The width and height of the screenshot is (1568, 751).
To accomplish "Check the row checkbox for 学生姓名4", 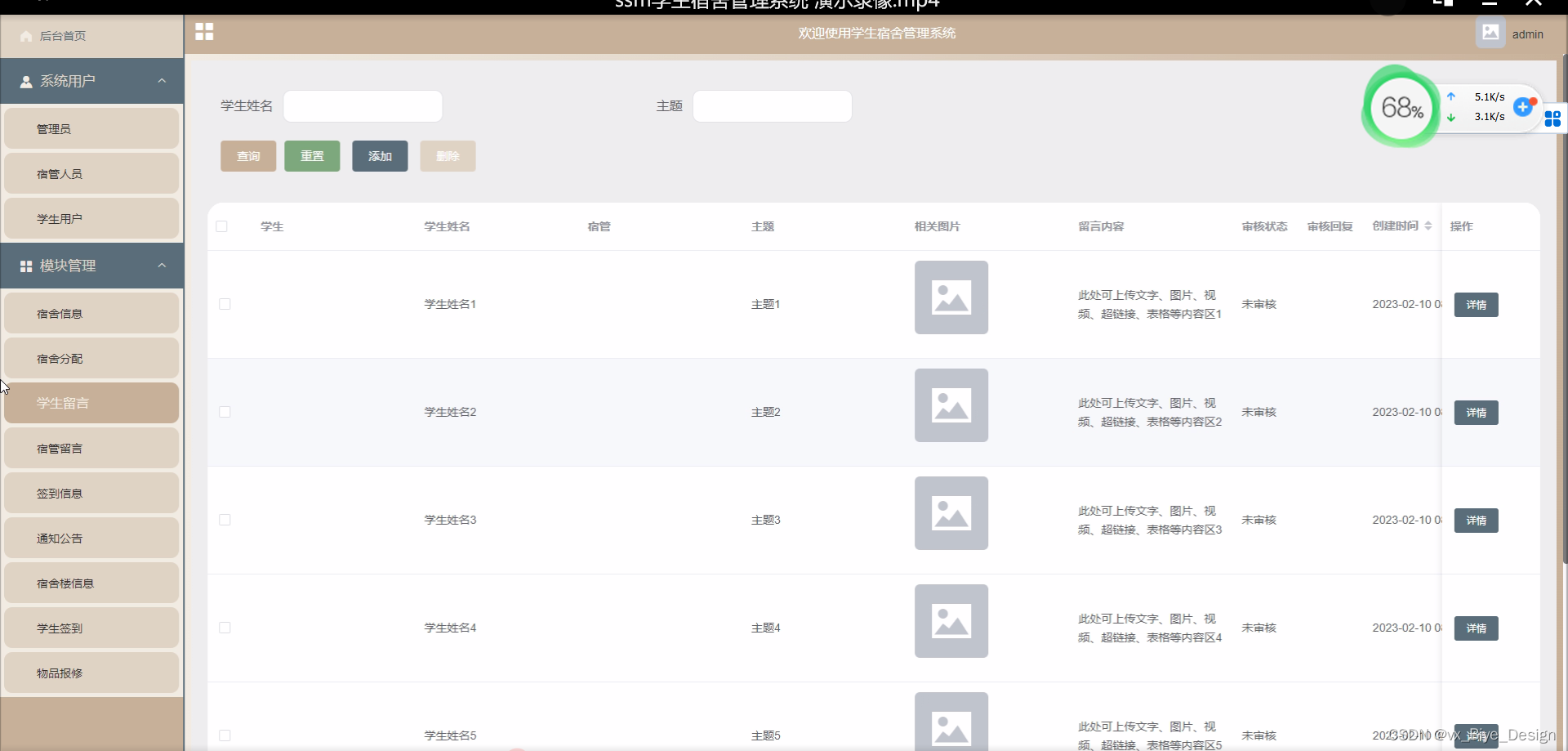I will click(225, 628).
